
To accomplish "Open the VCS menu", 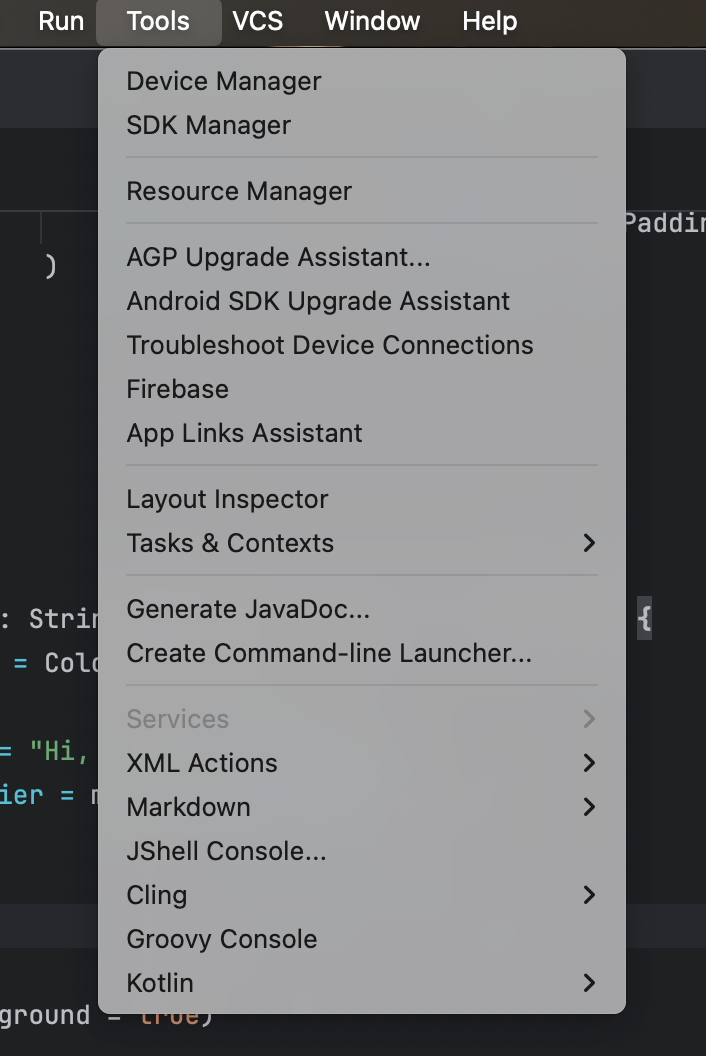I will pos(257,21).
